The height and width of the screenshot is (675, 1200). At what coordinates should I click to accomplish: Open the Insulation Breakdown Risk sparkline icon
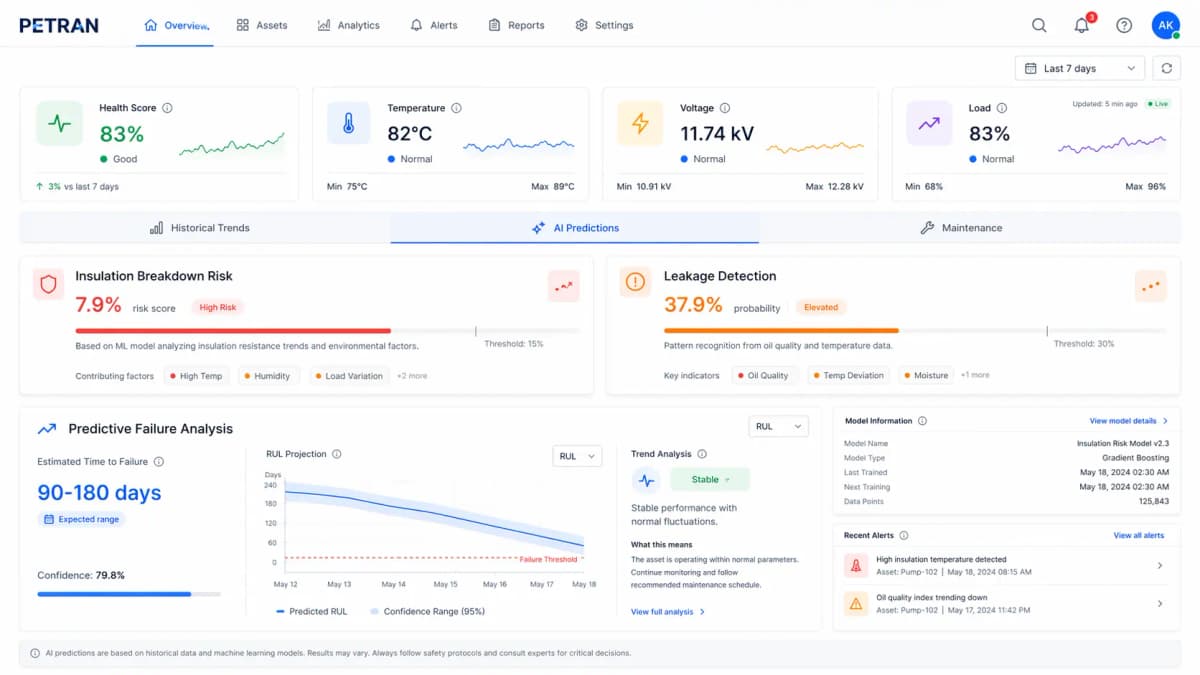(x=563, y=286)
